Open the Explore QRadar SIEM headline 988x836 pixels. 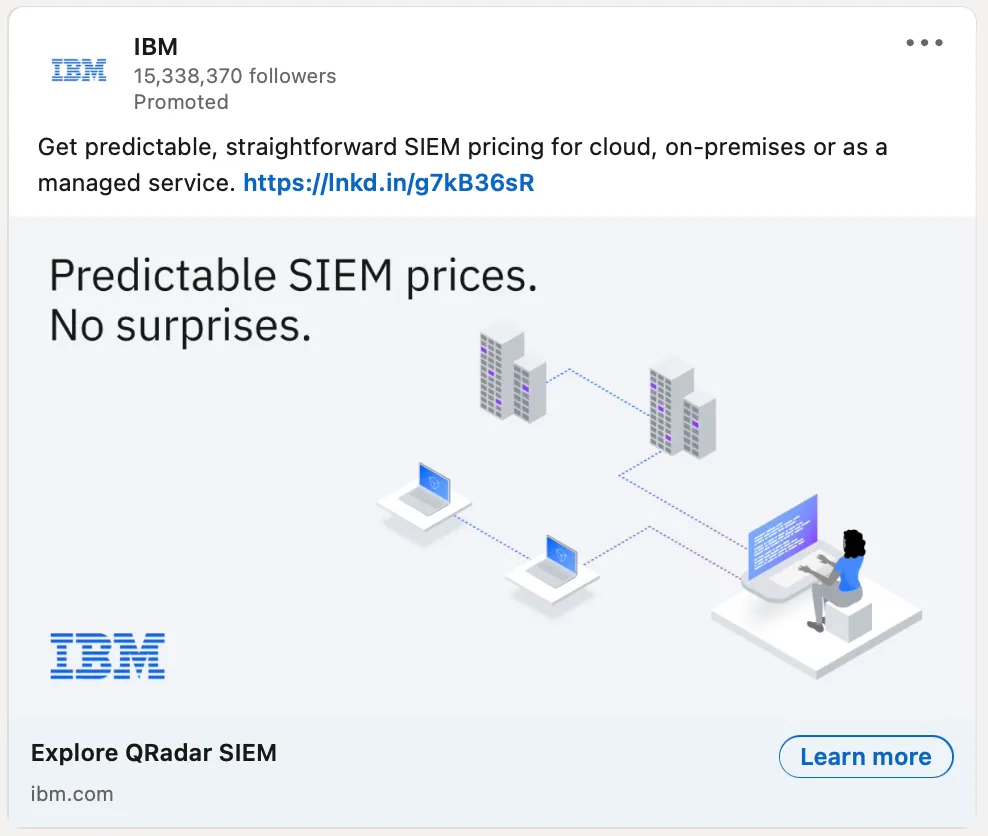[x=154, y=753]
